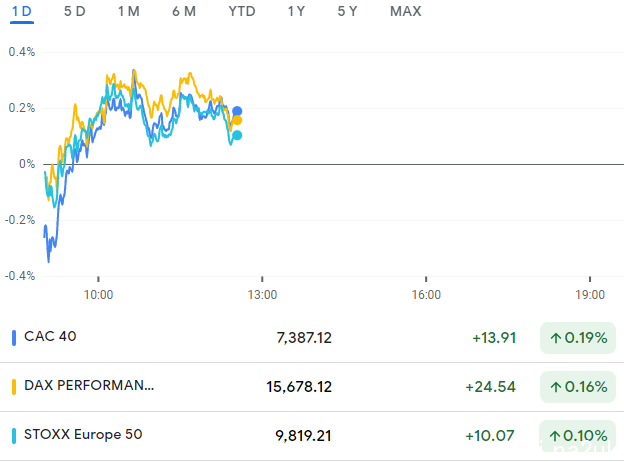This screenshot has width=624, height=462.
Task: Click the teal STOXX color marker
Action: [x=13, y=435]
